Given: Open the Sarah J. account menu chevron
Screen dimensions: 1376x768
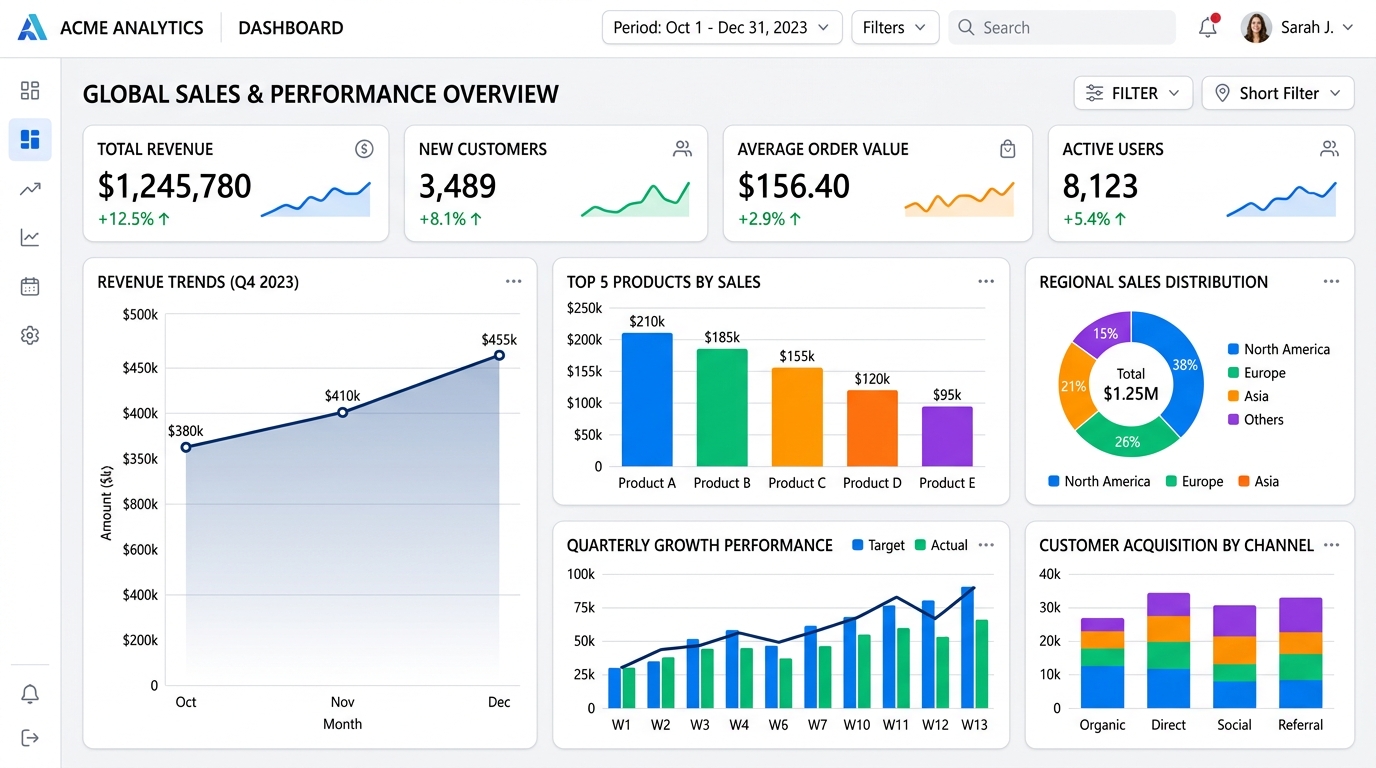Looking at the screenshot, I should [1350, 28].
